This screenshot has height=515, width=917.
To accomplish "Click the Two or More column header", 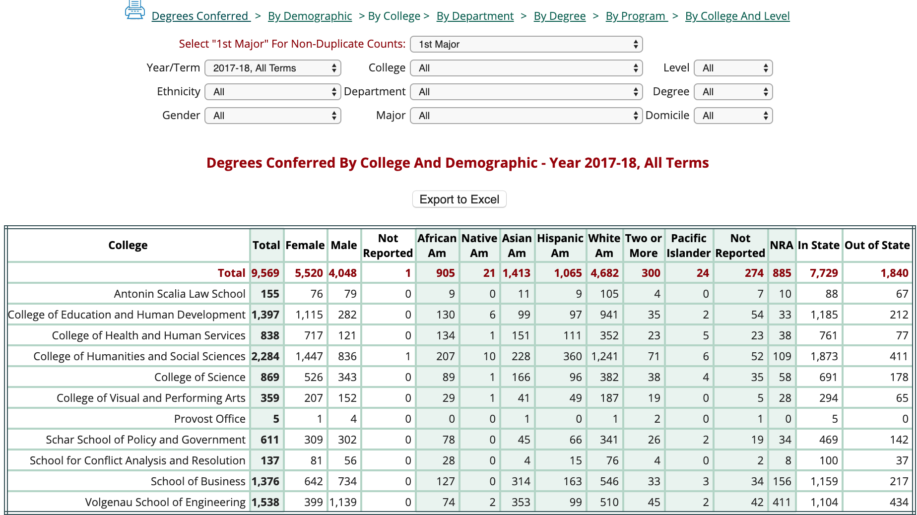I will 643,246.
